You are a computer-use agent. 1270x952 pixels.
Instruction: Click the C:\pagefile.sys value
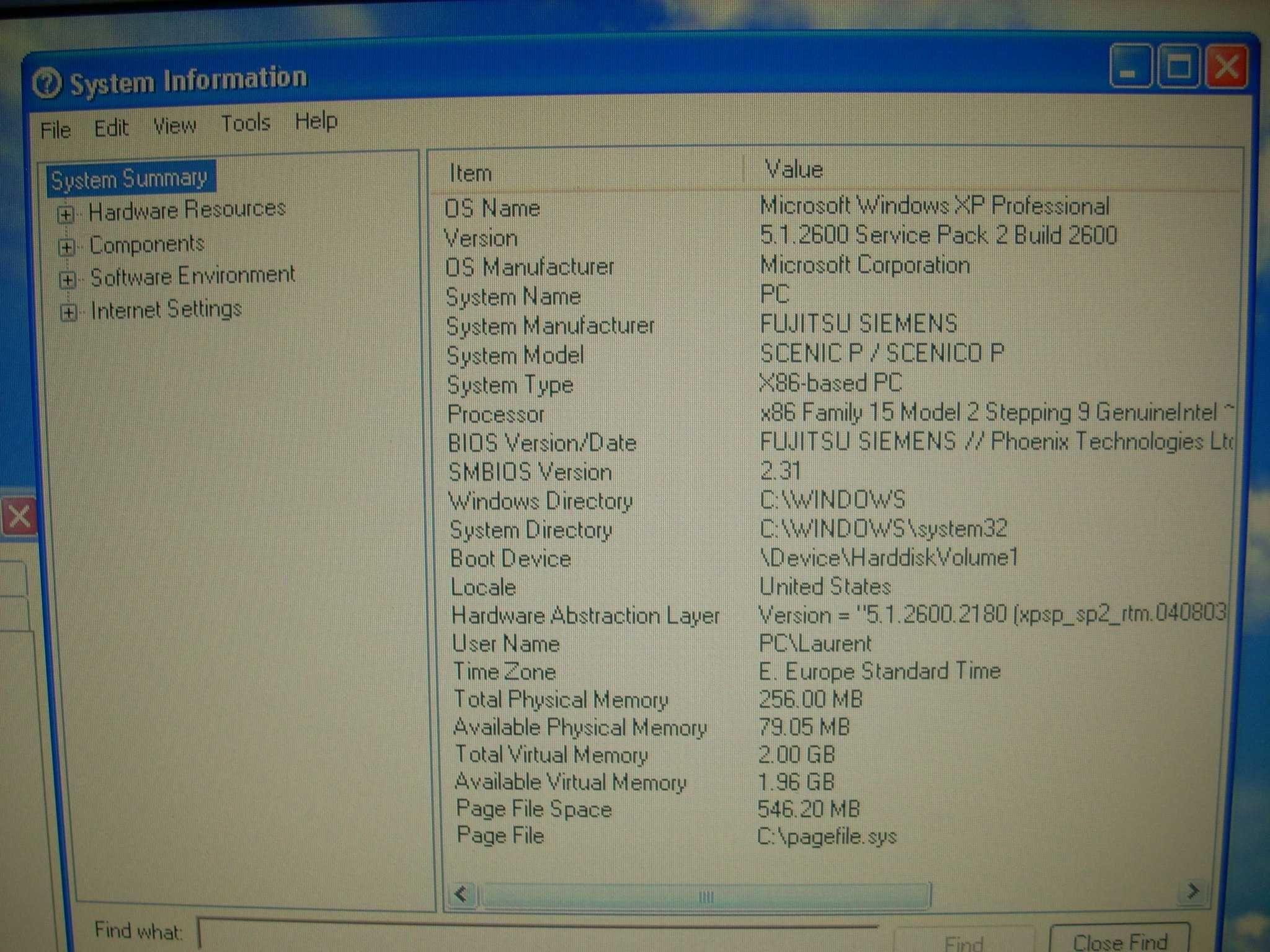click(x=827, y=837)
